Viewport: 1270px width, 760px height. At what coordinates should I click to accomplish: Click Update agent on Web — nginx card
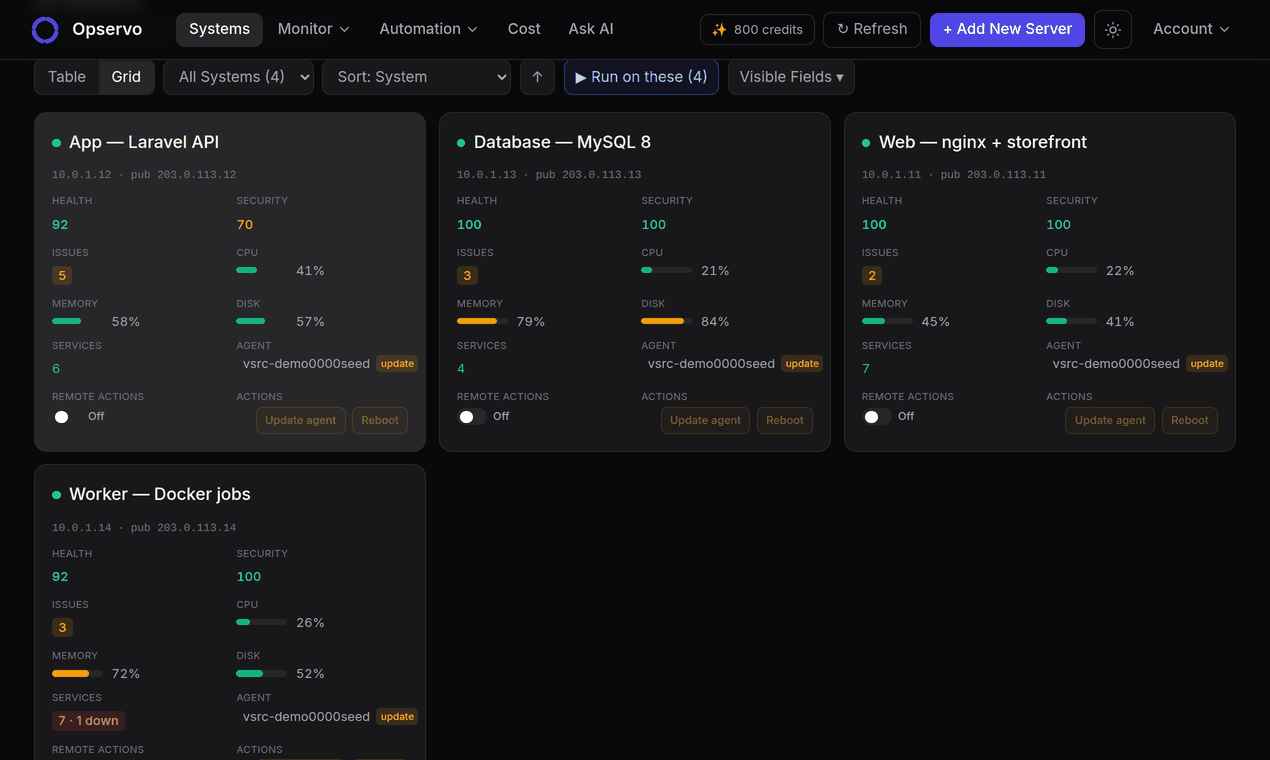click(1110, 420)
